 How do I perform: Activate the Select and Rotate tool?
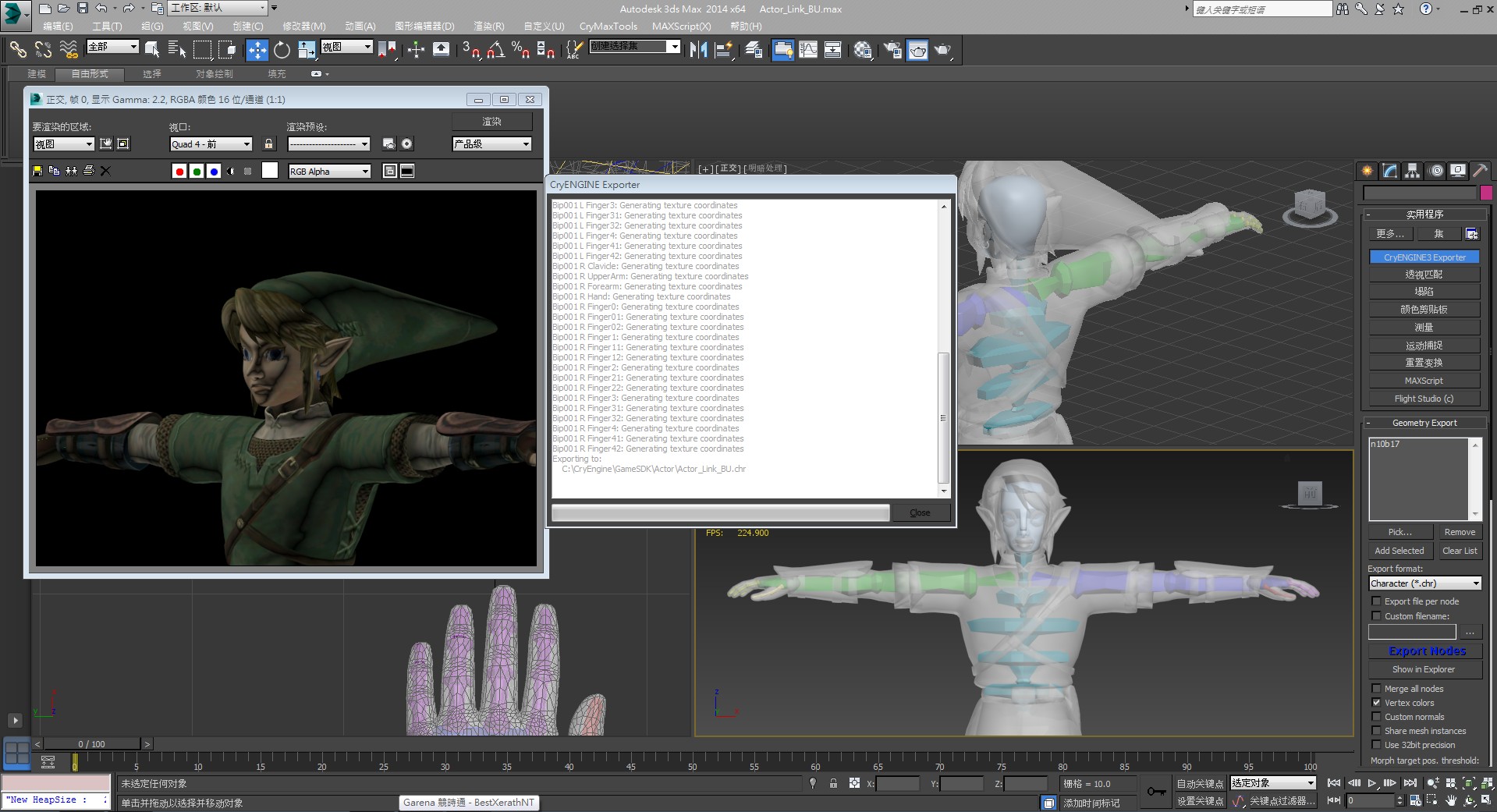pos(282,50)
